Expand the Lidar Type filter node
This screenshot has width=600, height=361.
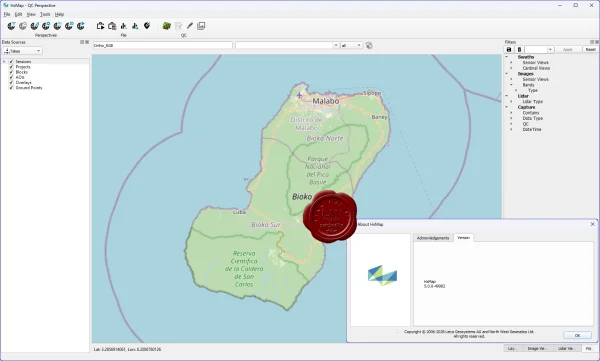coord(511,102)
